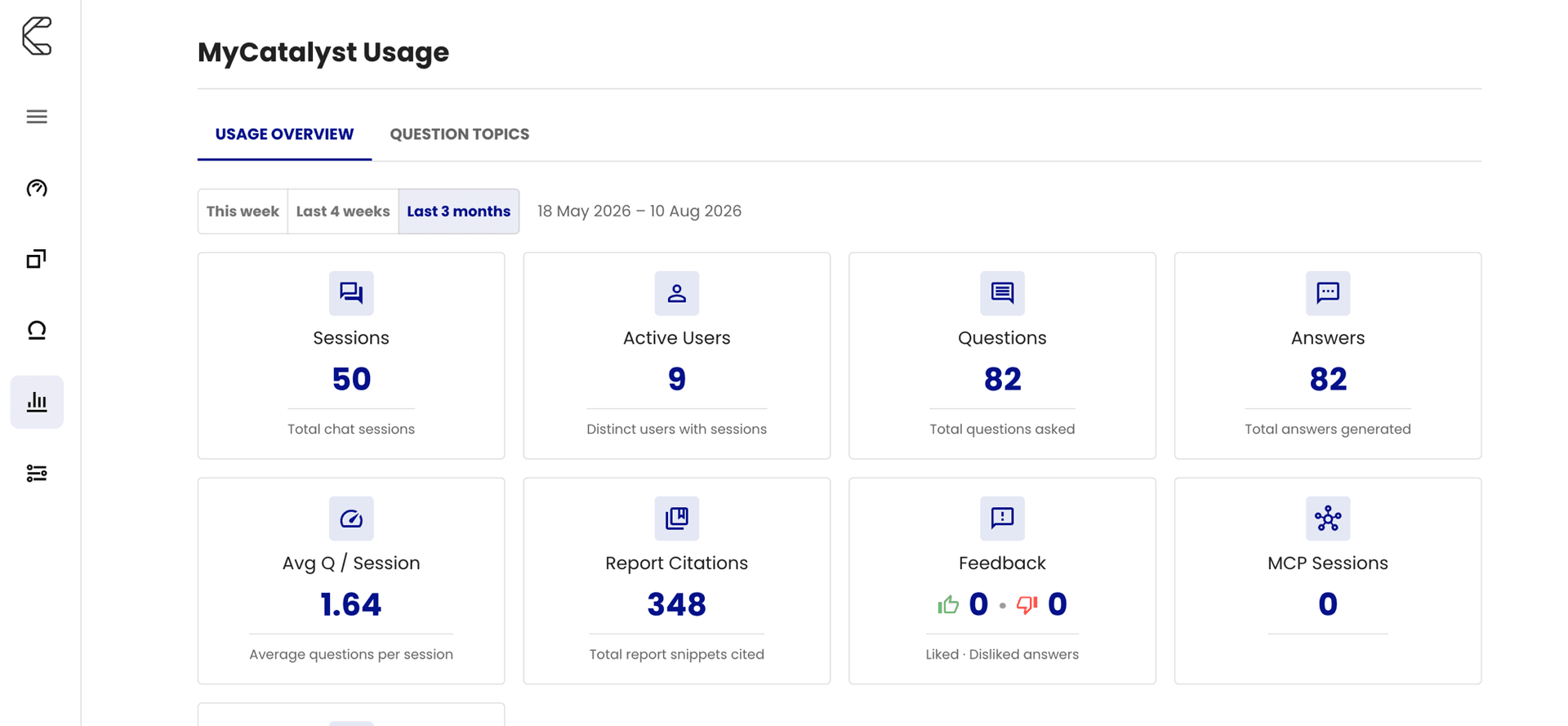Select the Last 3 months range

(459, 212)
